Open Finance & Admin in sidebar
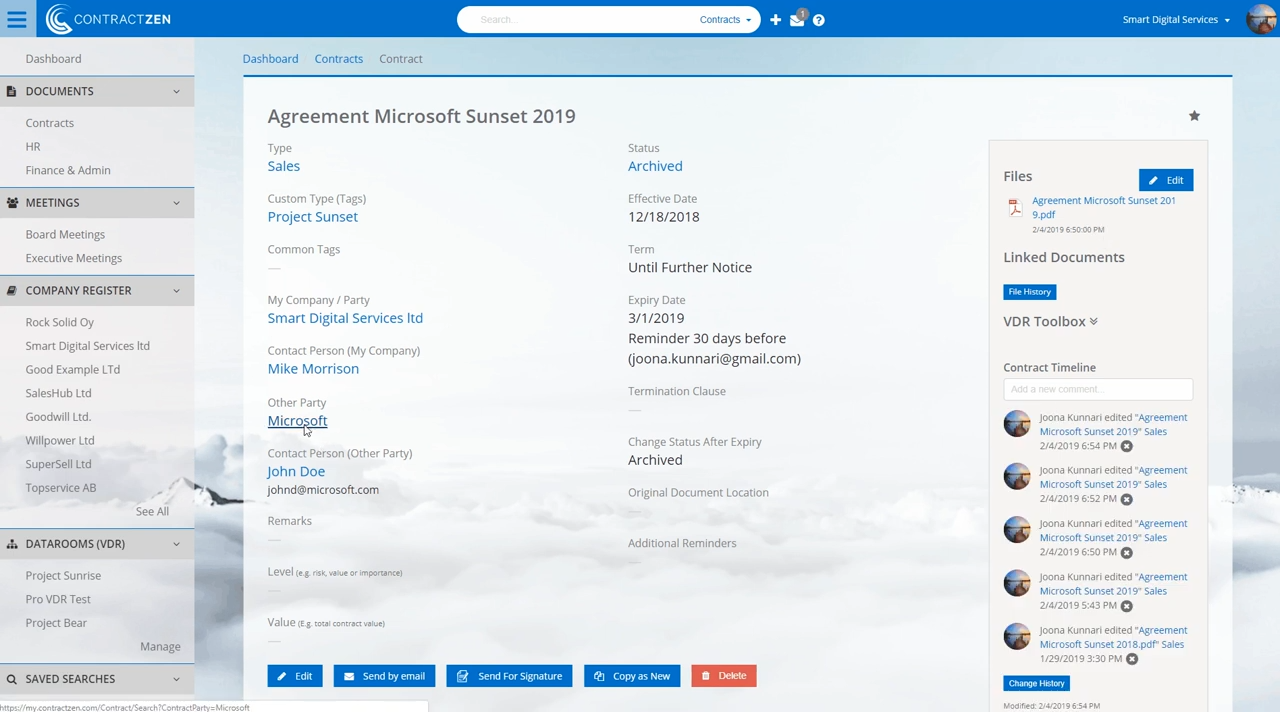Image resolution: width=1280 pixels, height=712 pixels. (68, 170)
